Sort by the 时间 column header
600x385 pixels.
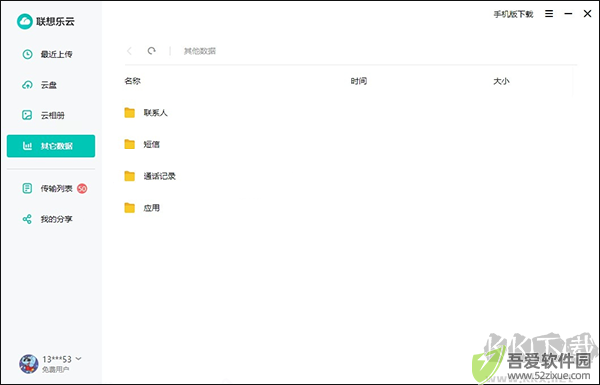point(359,81)
